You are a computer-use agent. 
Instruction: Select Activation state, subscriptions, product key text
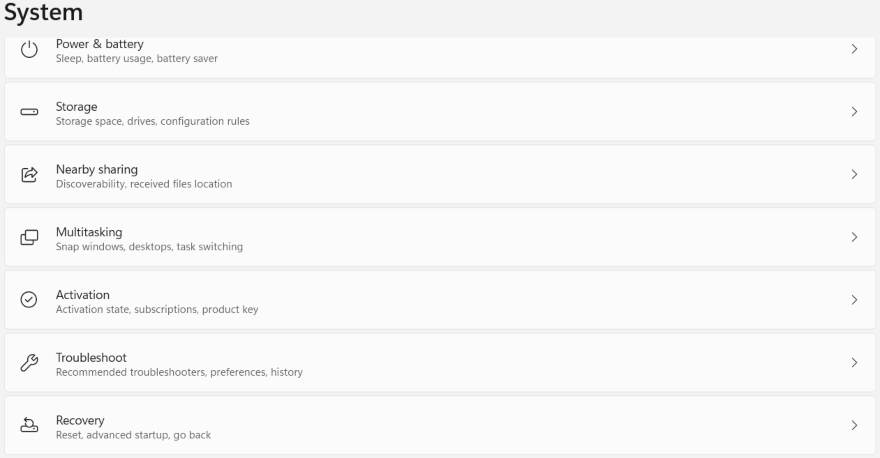(156, 310)
